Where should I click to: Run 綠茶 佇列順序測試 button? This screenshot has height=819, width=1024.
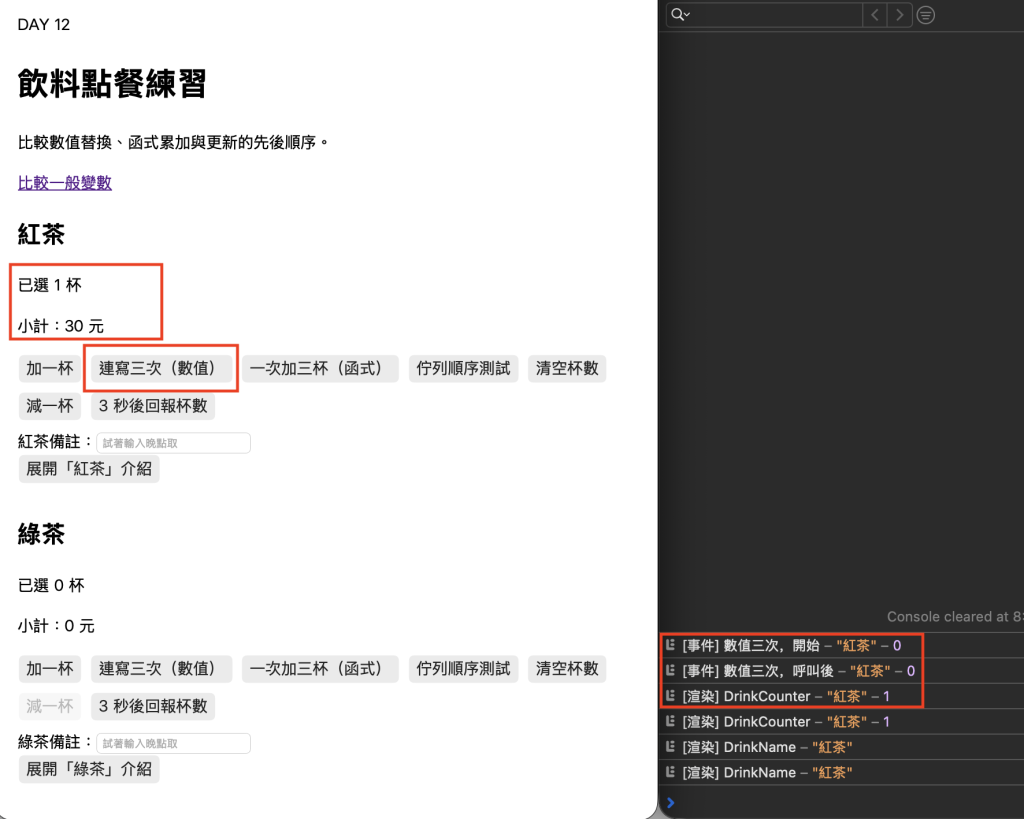tap(464, 669)
